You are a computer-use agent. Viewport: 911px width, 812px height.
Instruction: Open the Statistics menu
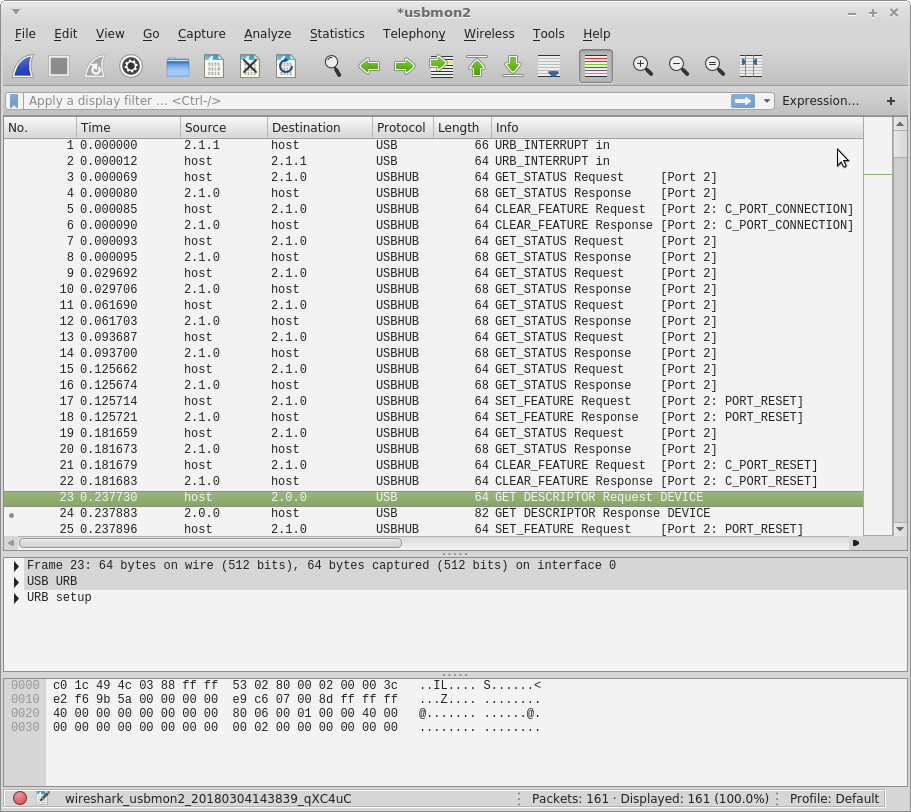coord(337,34)
